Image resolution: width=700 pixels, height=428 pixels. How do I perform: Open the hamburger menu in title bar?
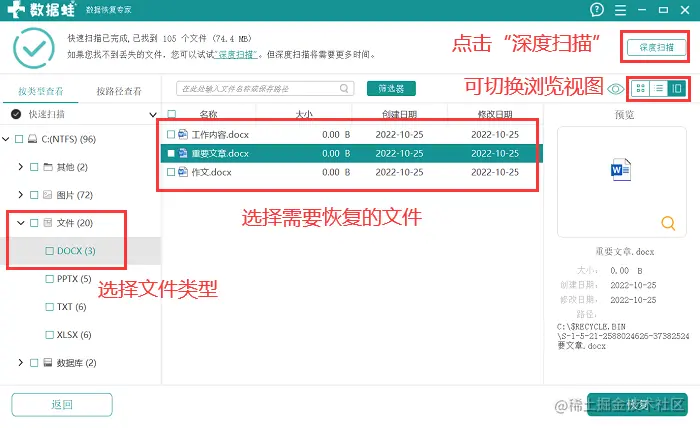pos(620,10)
